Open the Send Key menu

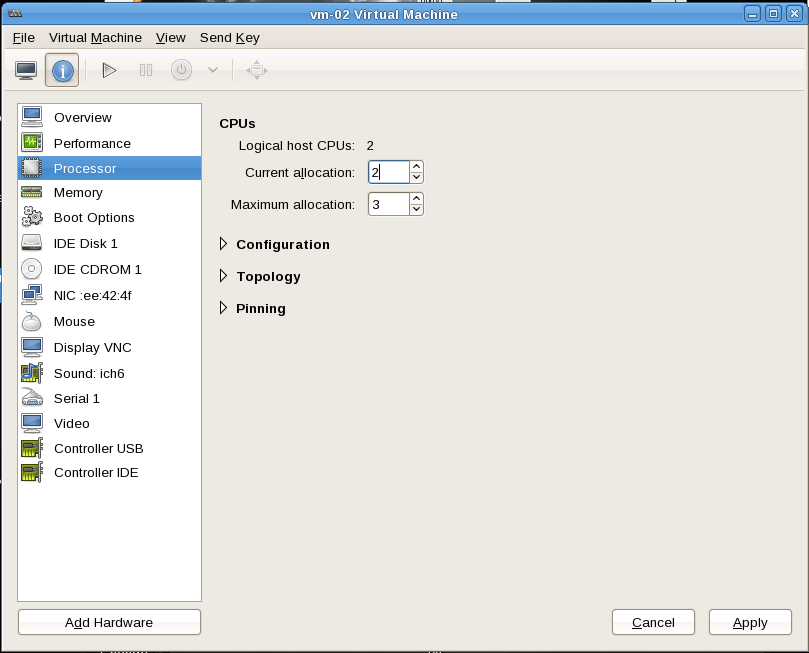[229, 38]
